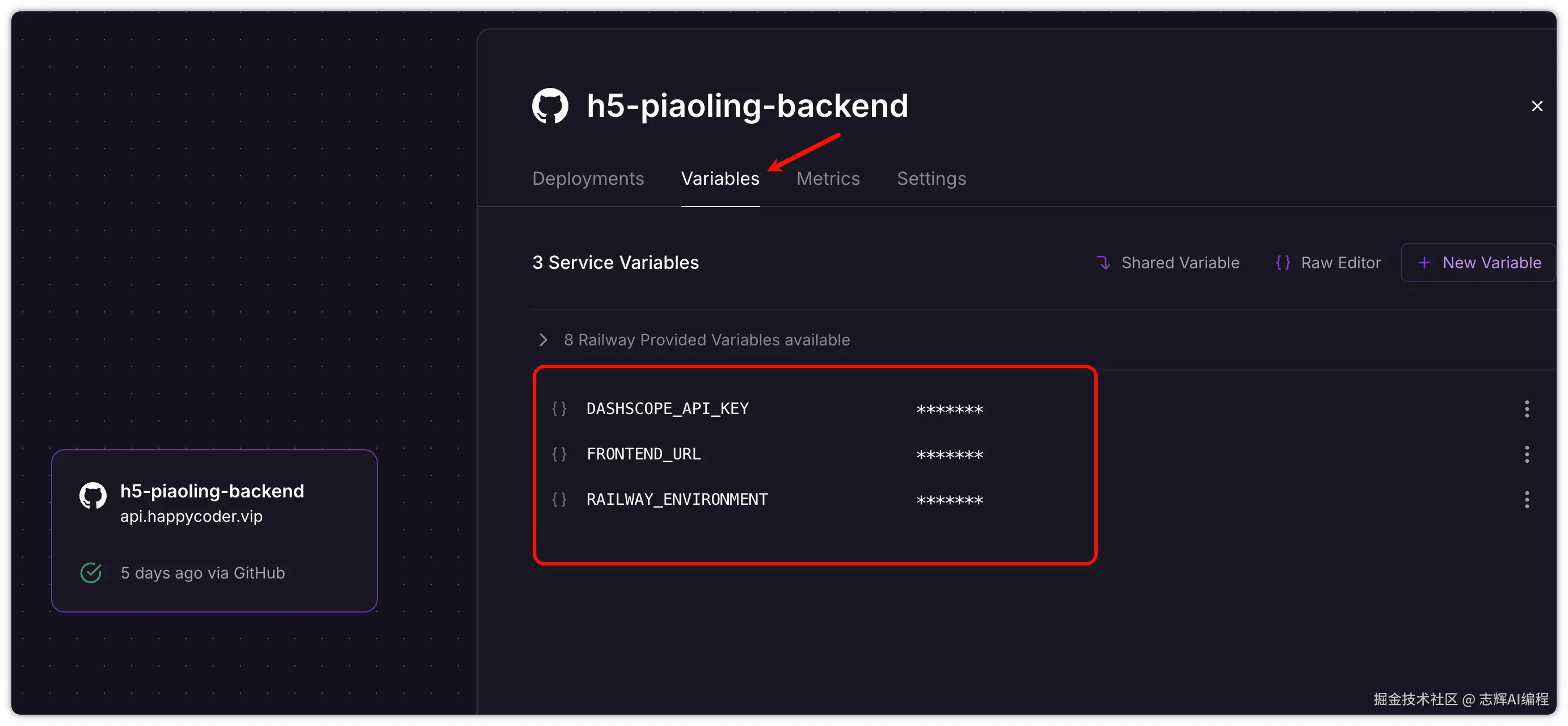Switch to the Deployments tab
Image resolution: width=1568 pixels, height=726 pixels.
587,178
